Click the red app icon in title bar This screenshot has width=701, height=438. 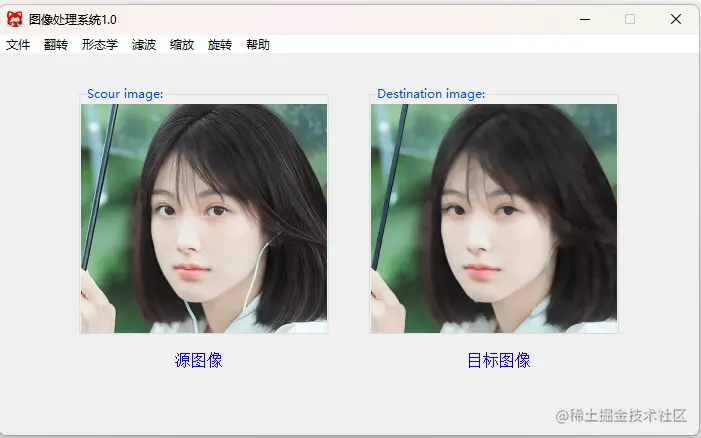tap(15, 19)
